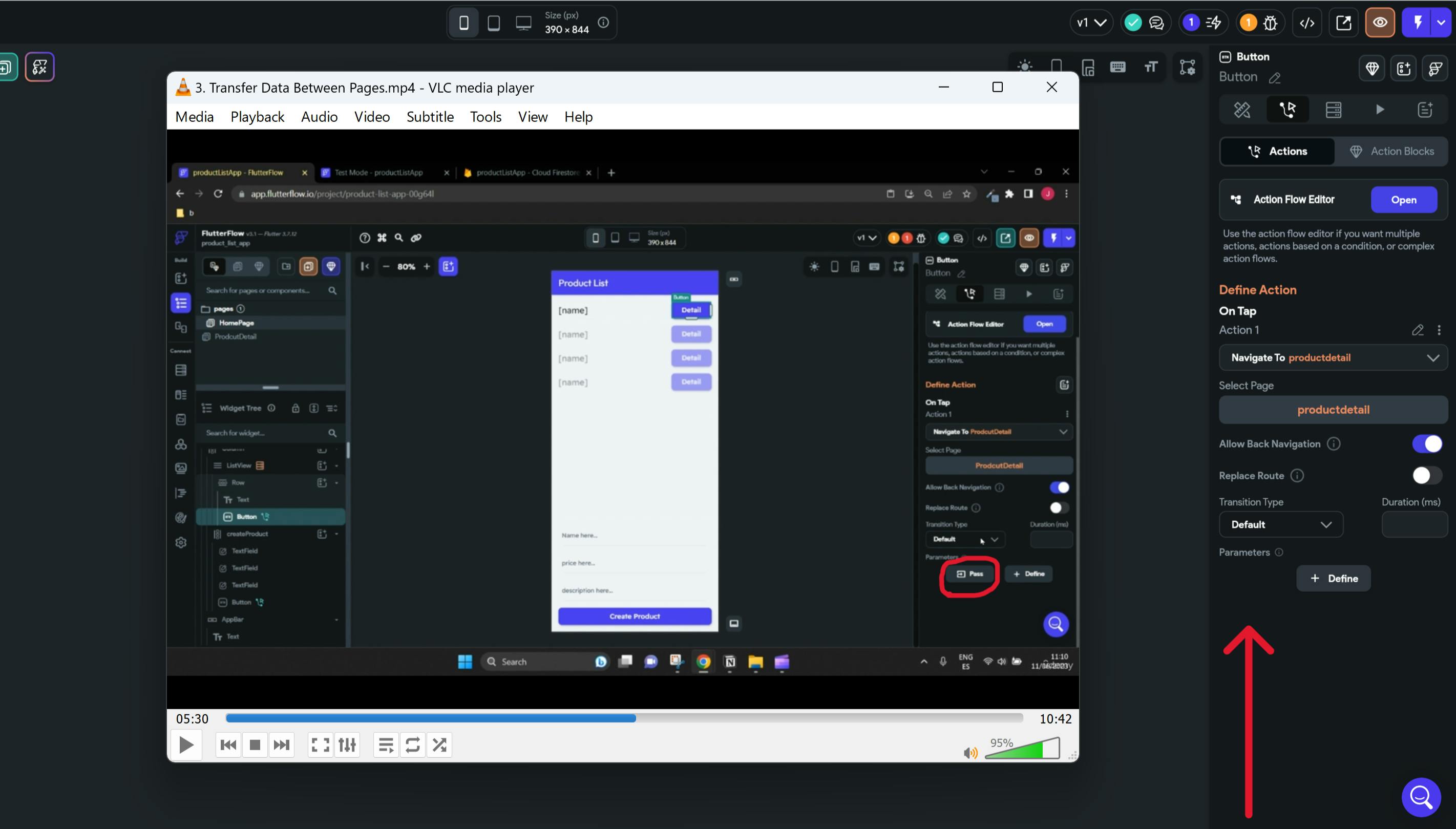Open FlutterFlow developer code view icon
Image resolution: width=1456 pixels, height=829 pixels.
coord(1307,23)
